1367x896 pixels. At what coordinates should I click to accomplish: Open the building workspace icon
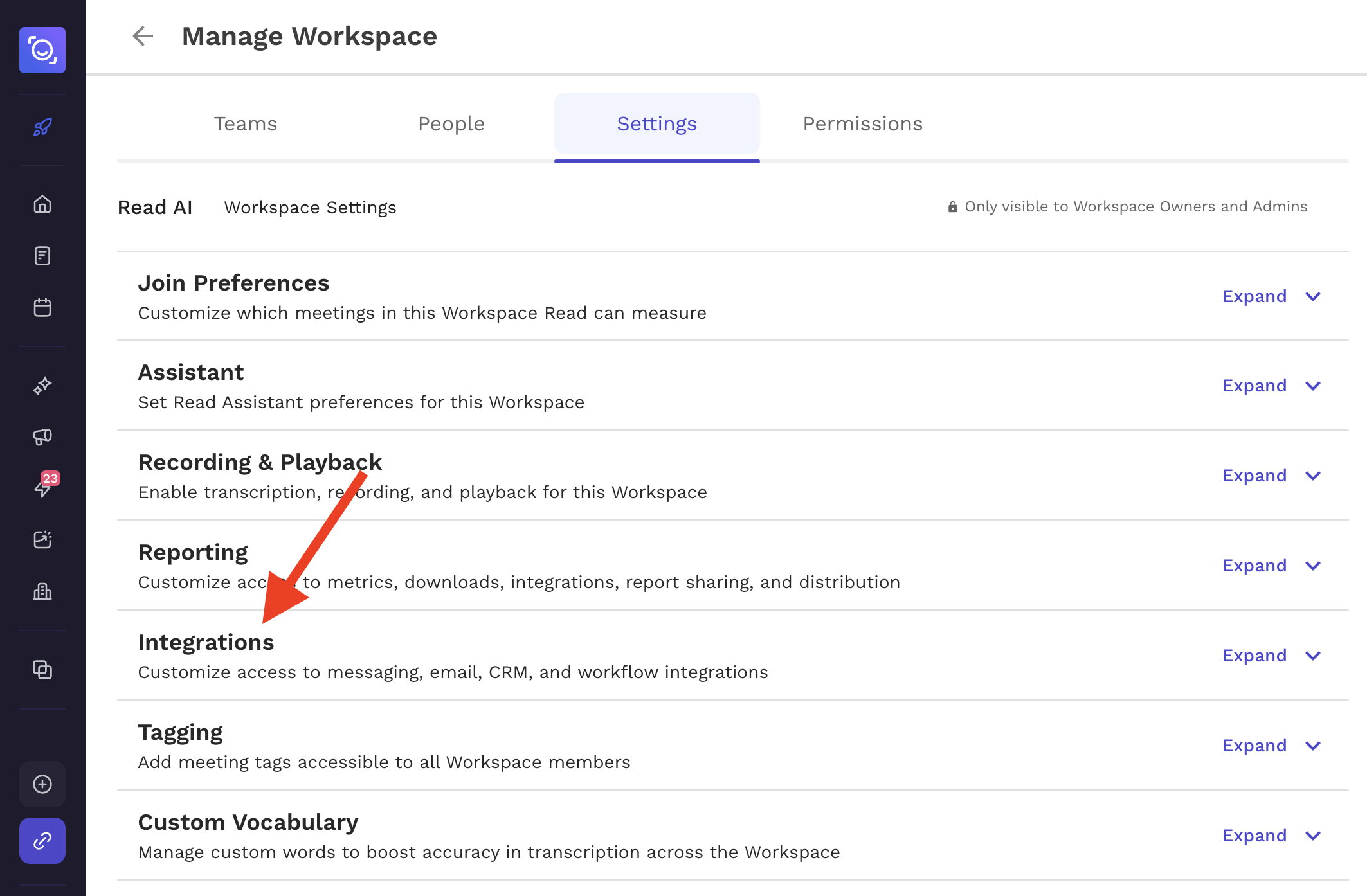point(42,591)
